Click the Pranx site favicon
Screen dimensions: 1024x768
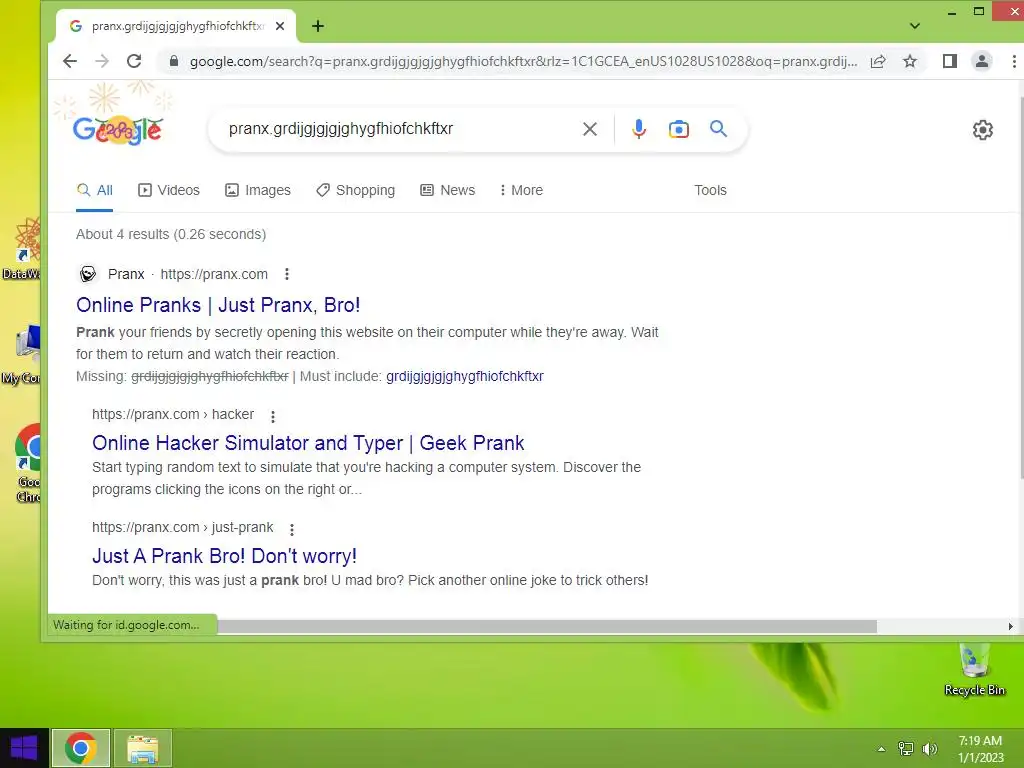(x=88, y=274)
